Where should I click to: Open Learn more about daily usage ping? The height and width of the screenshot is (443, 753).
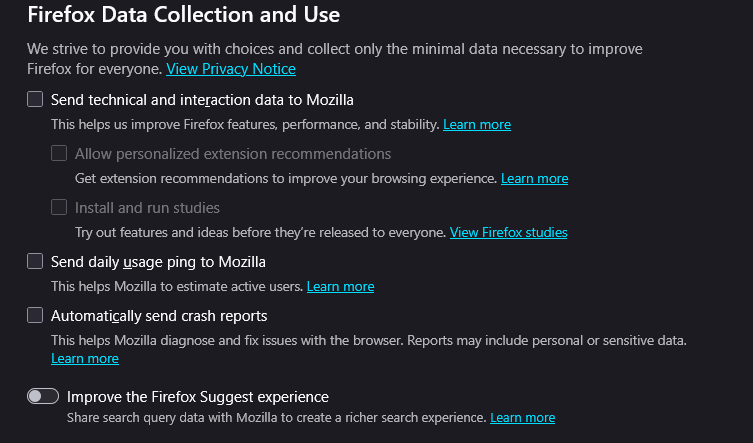(x=340, y=287)
